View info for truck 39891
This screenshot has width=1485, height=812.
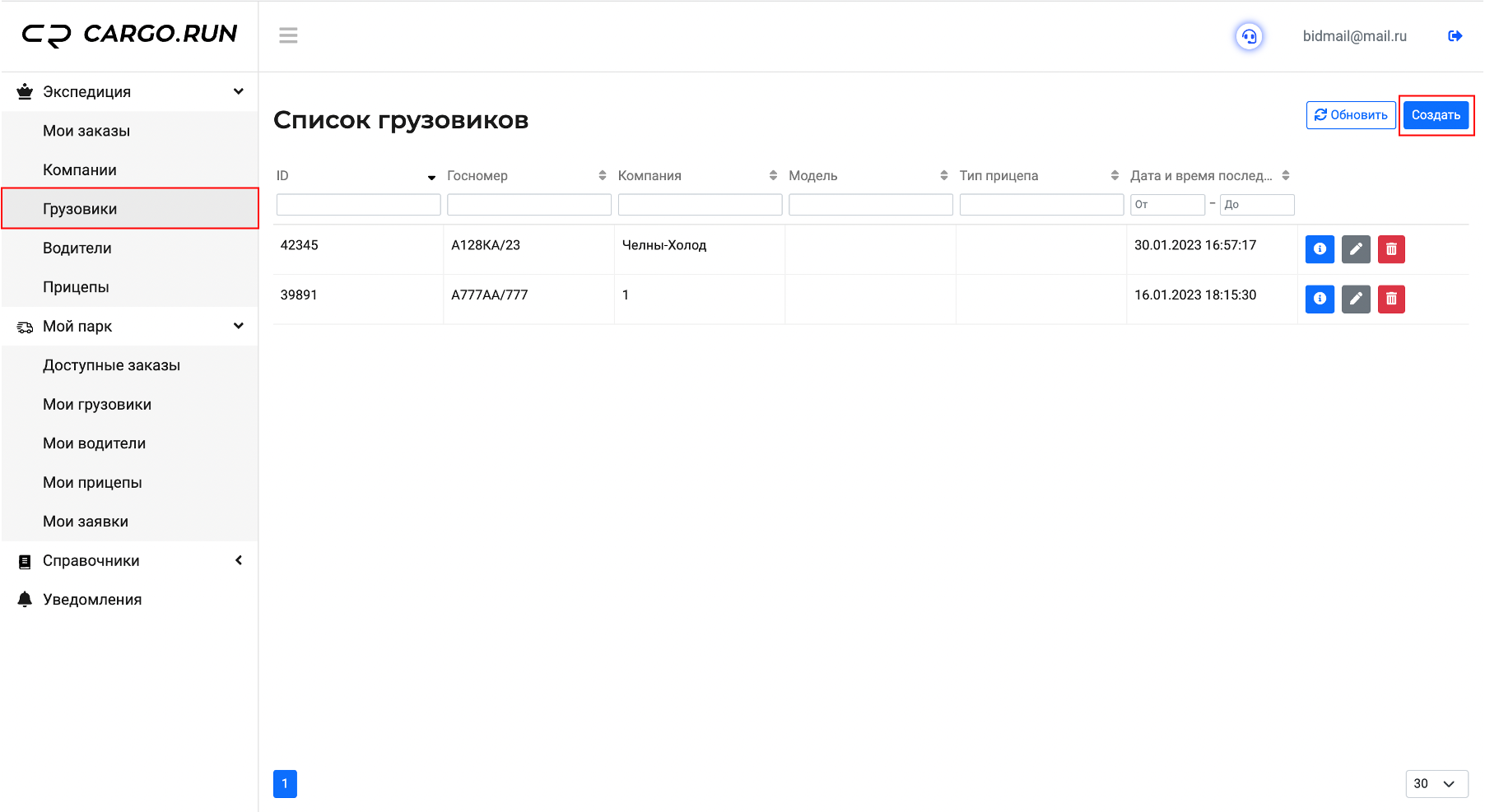(x=1320, y=299)
